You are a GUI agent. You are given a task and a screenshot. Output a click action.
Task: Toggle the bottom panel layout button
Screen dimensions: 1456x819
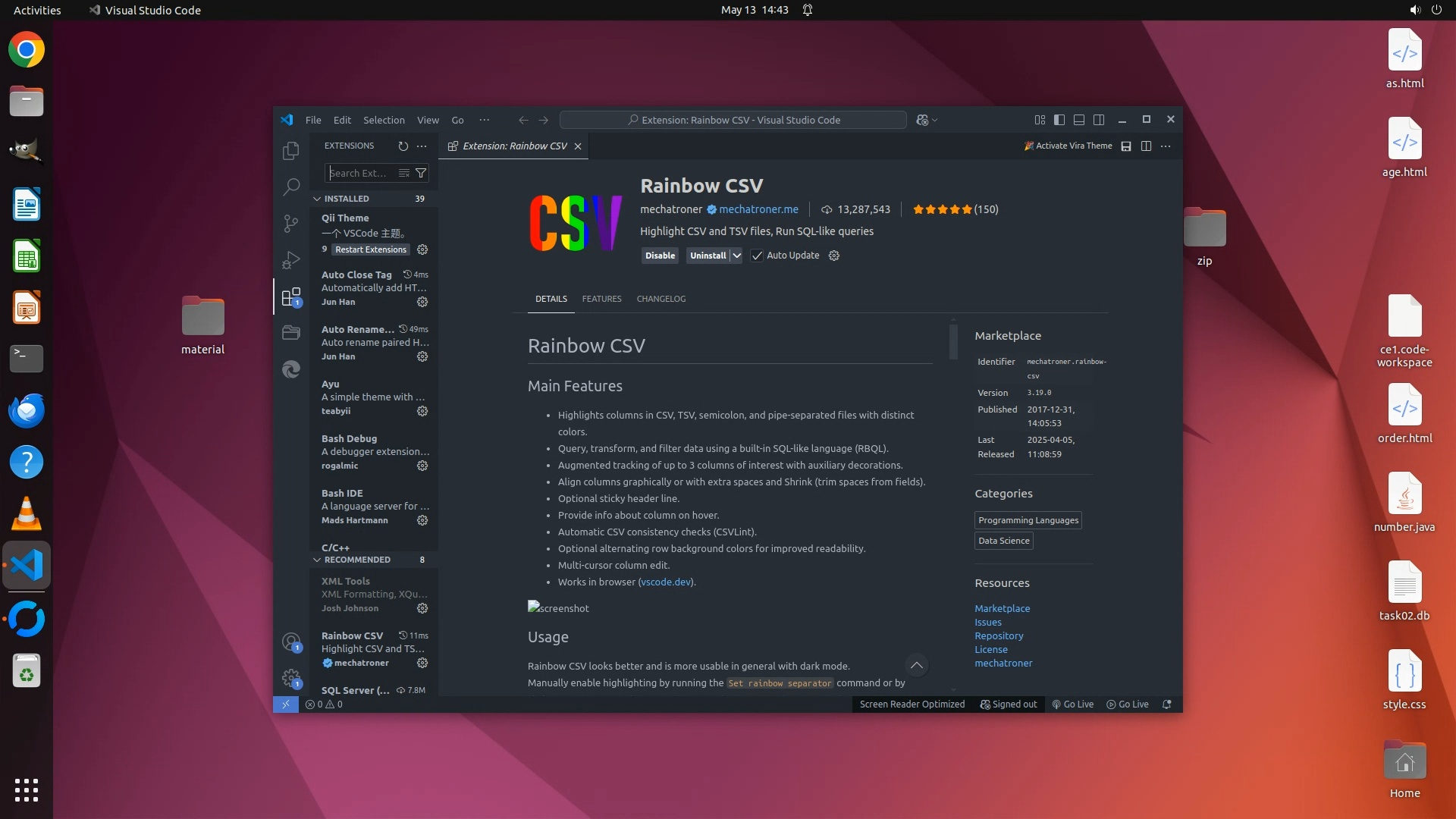(x=1079, y=120)
